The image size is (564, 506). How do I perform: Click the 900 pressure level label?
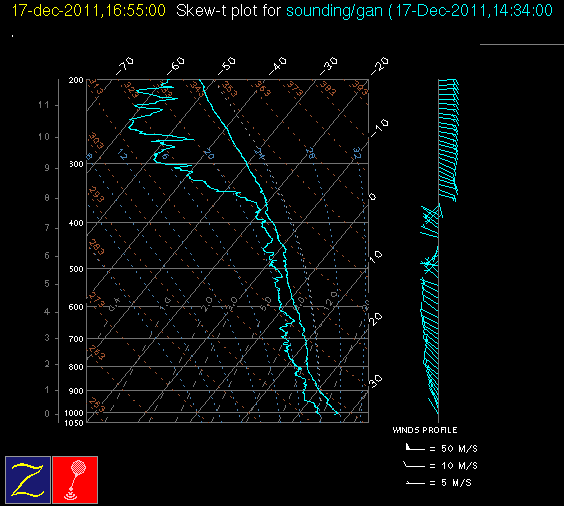76,391
